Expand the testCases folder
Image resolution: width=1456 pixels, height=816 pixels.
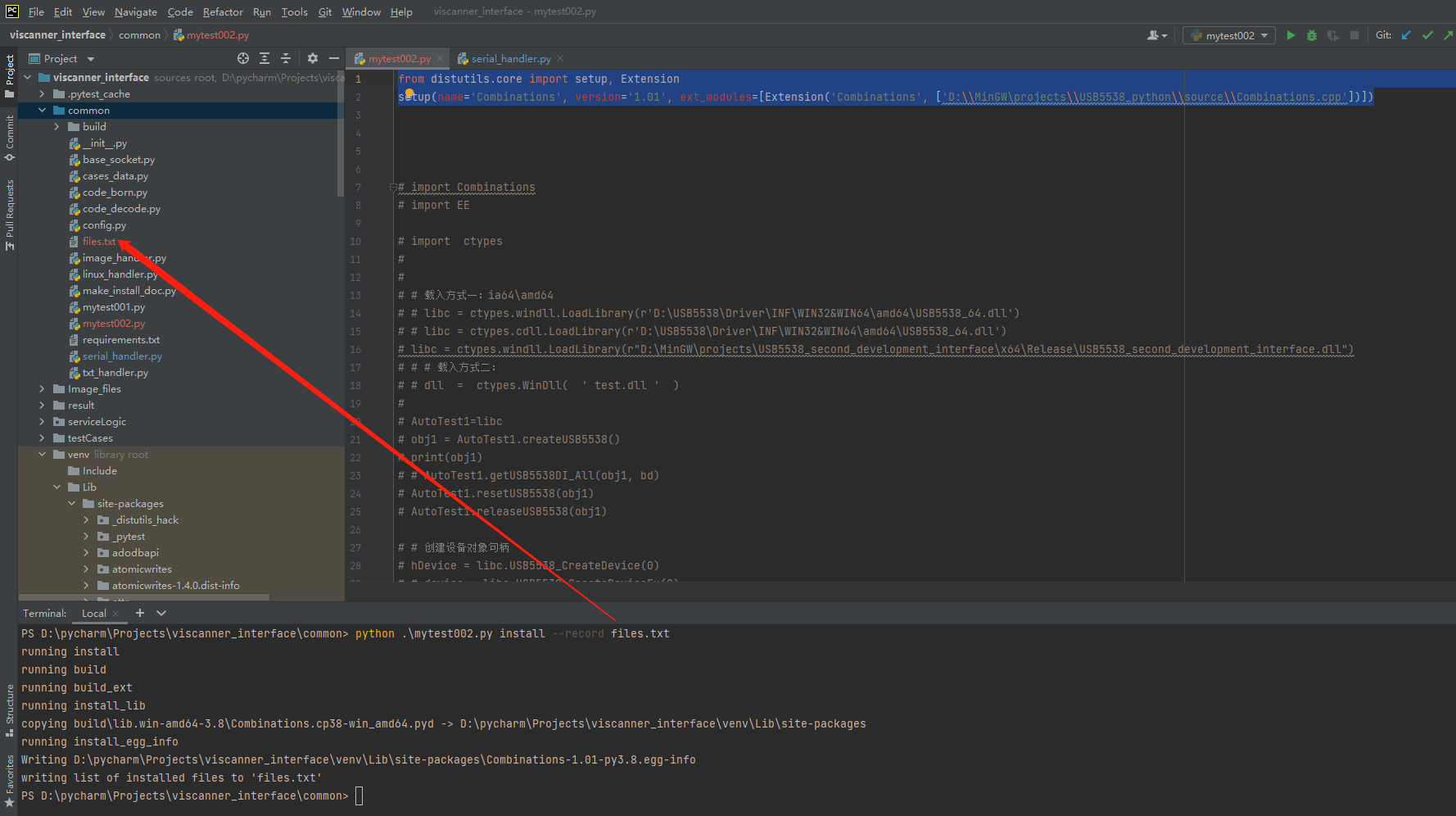coord(42,437)
